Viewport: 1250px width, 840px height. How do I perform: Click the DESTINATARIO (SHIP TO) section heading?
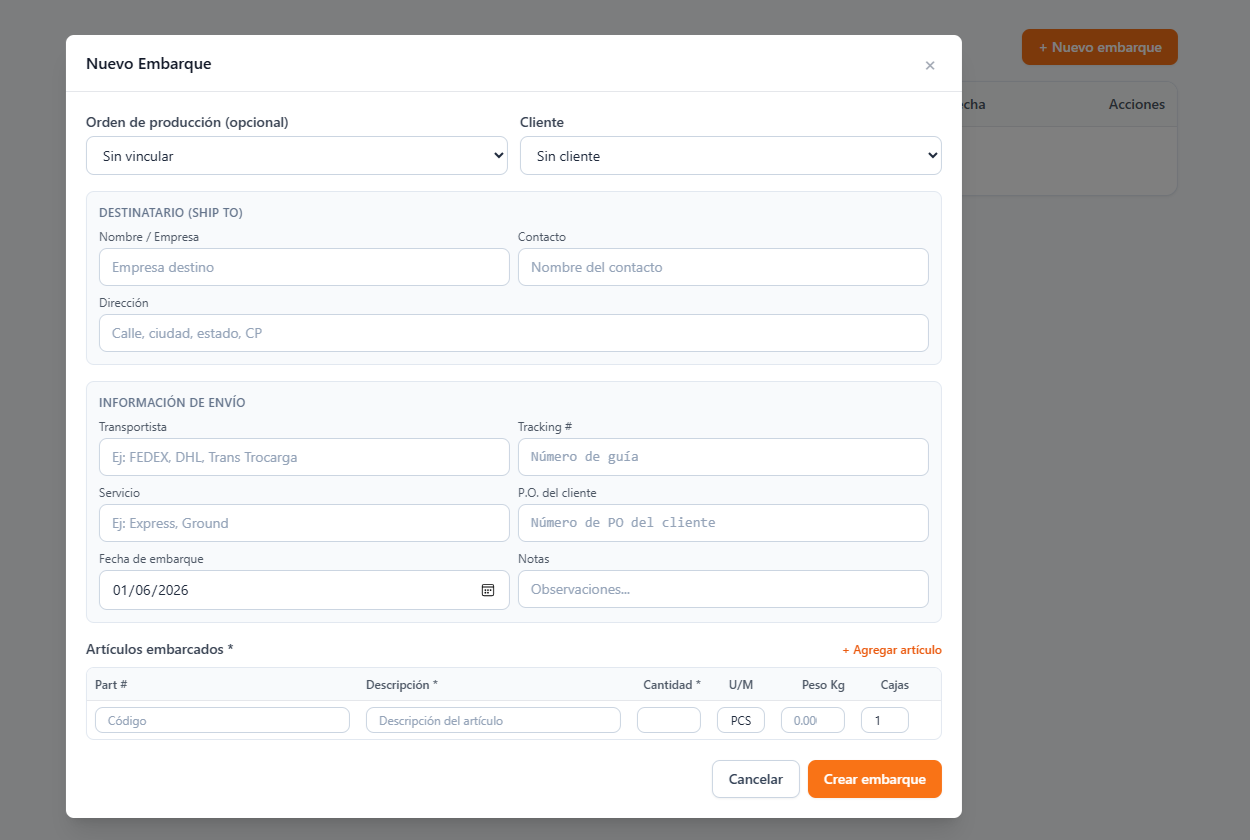[171, 213]
